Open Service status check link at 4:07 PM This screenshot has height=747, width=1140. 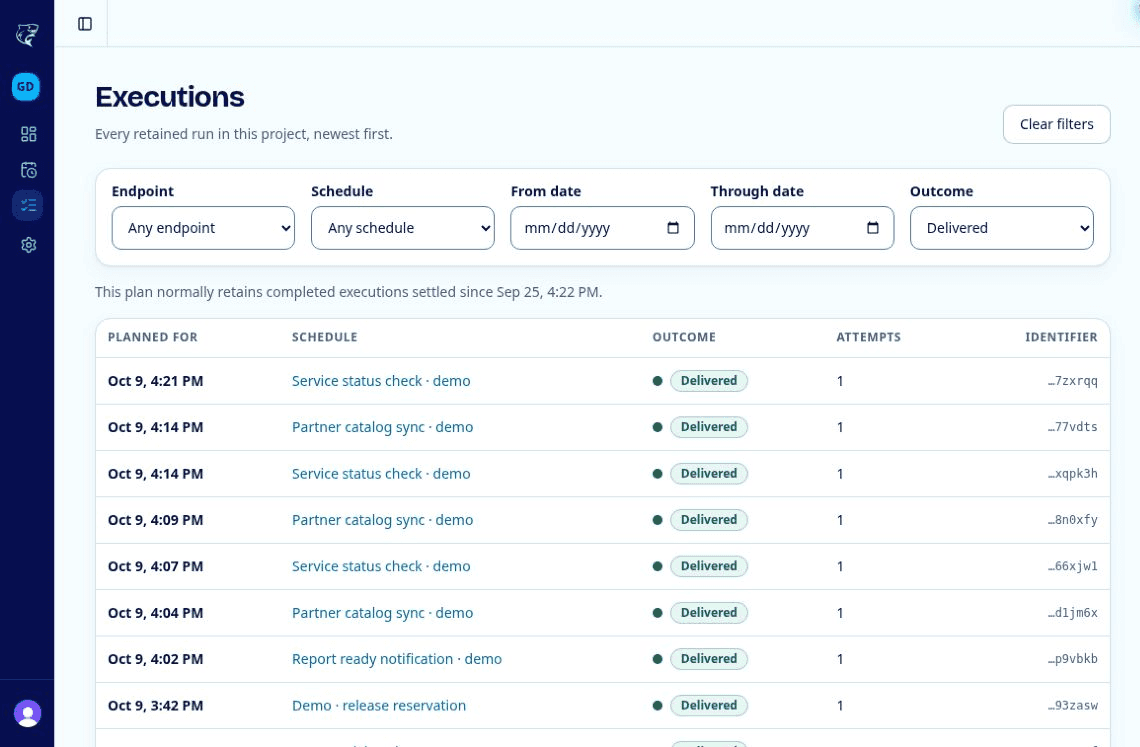click(381, 566)
